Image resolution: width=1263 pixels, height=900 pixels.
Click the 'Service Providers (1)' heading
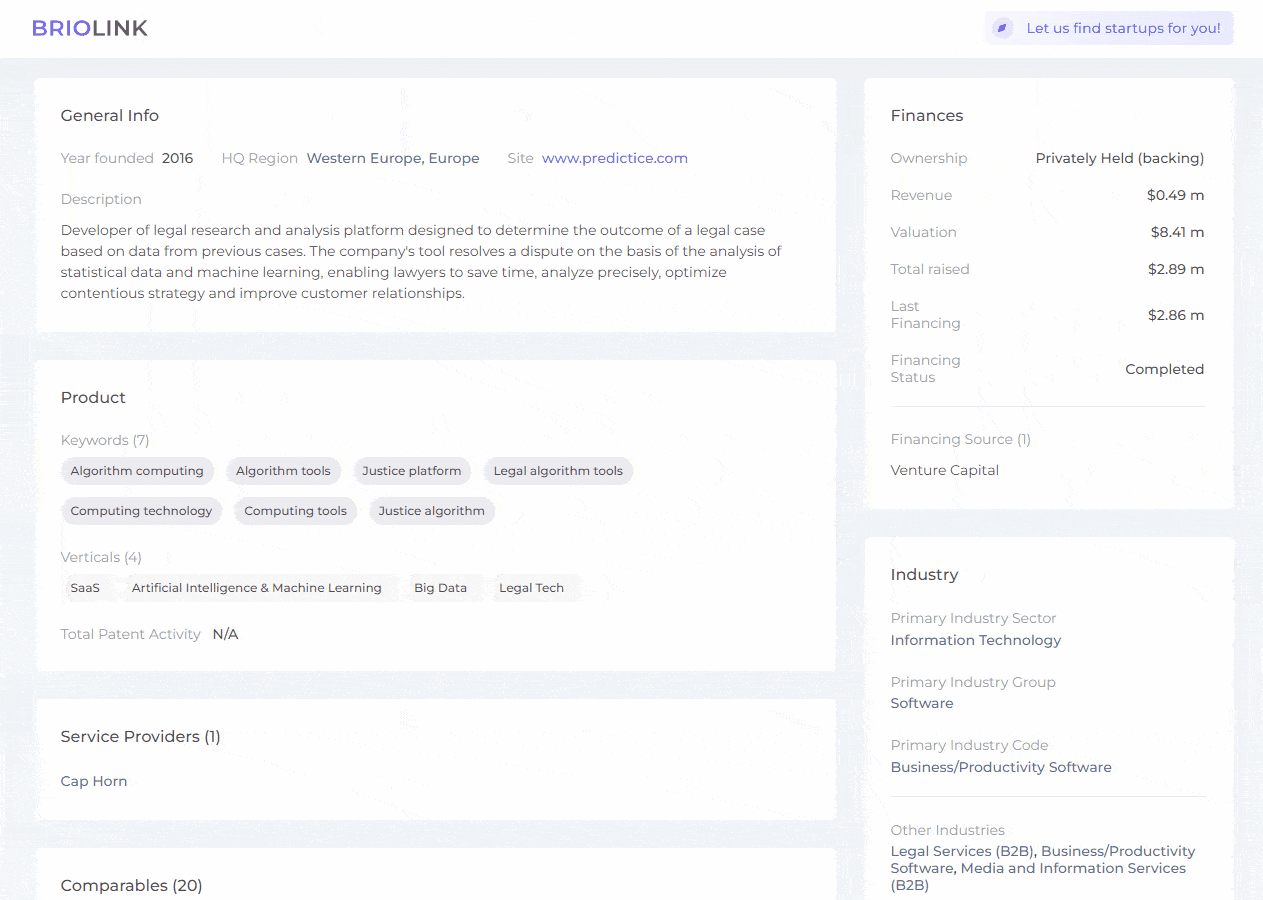141,737
